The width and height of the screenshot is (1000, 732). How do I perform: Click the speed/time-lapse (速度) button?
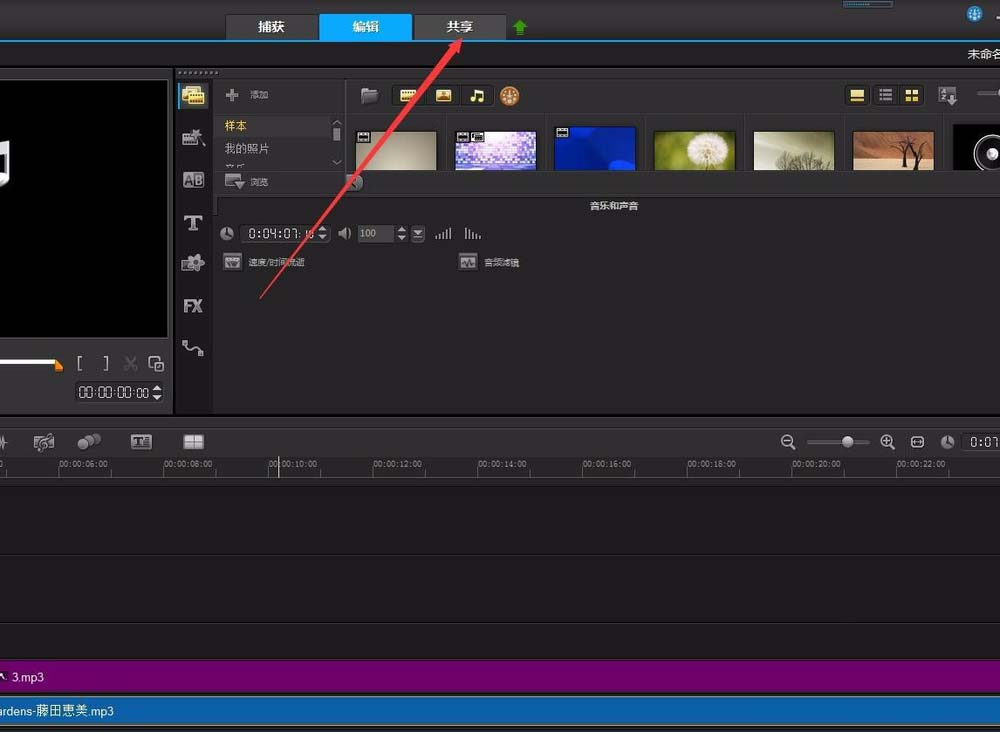[233, 261]
